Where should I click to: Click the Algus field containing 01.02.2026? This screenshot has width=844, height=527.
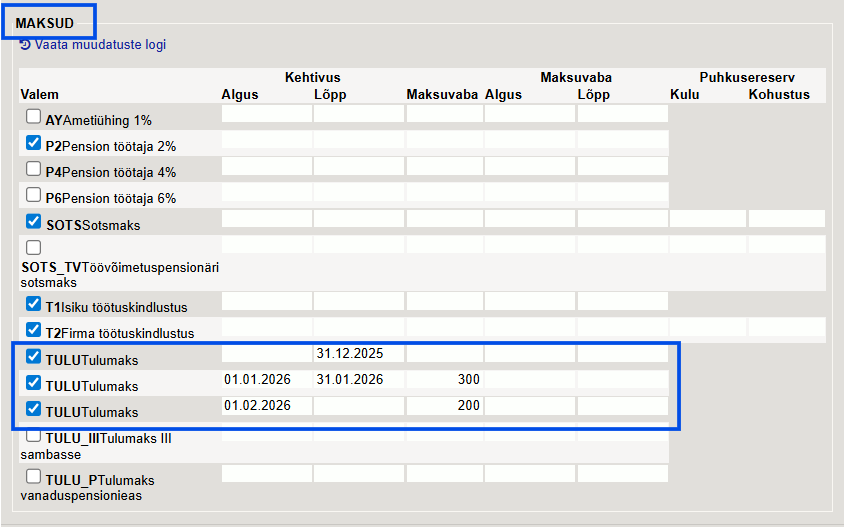point(266,406)
